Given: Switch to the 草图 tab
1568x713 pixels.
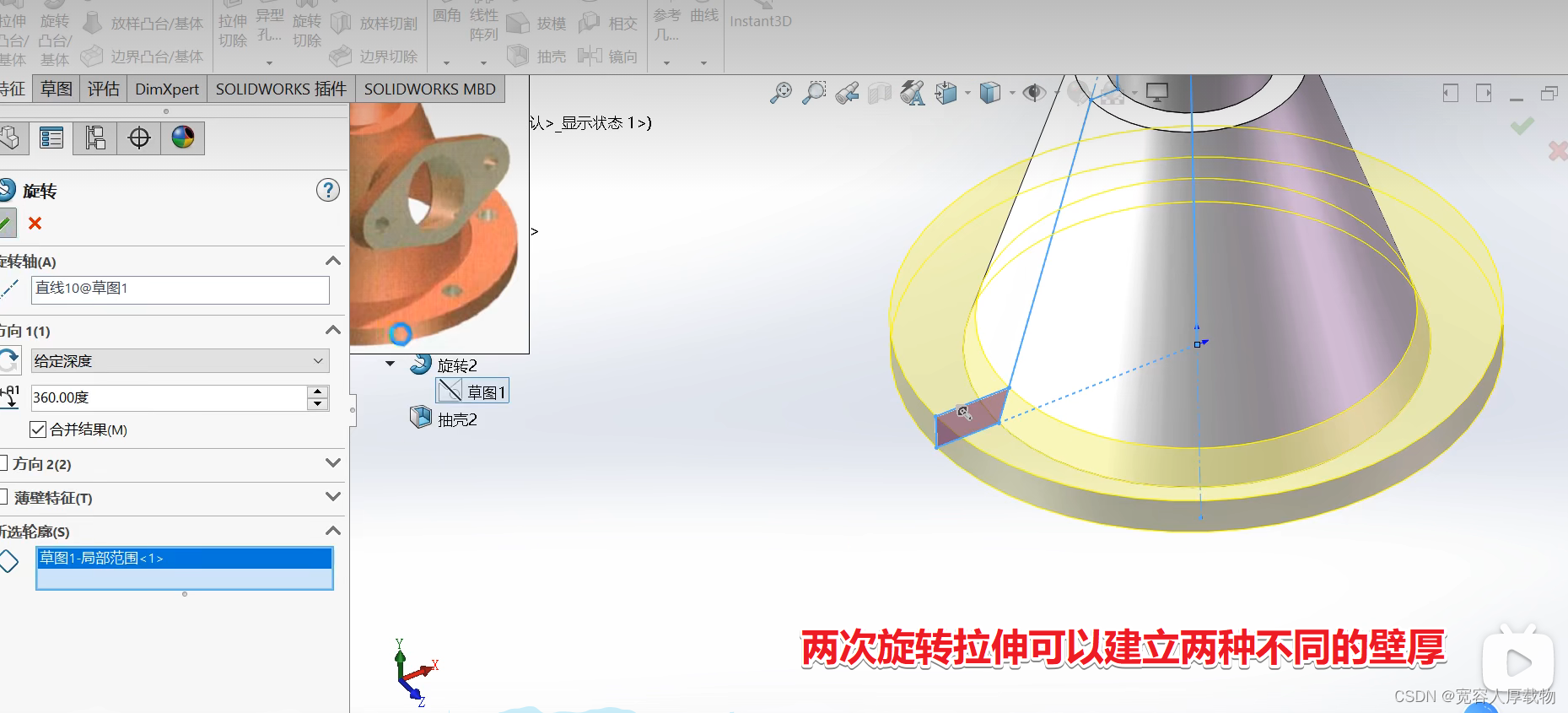Looking at the screenshot, I should pos(57,89).
